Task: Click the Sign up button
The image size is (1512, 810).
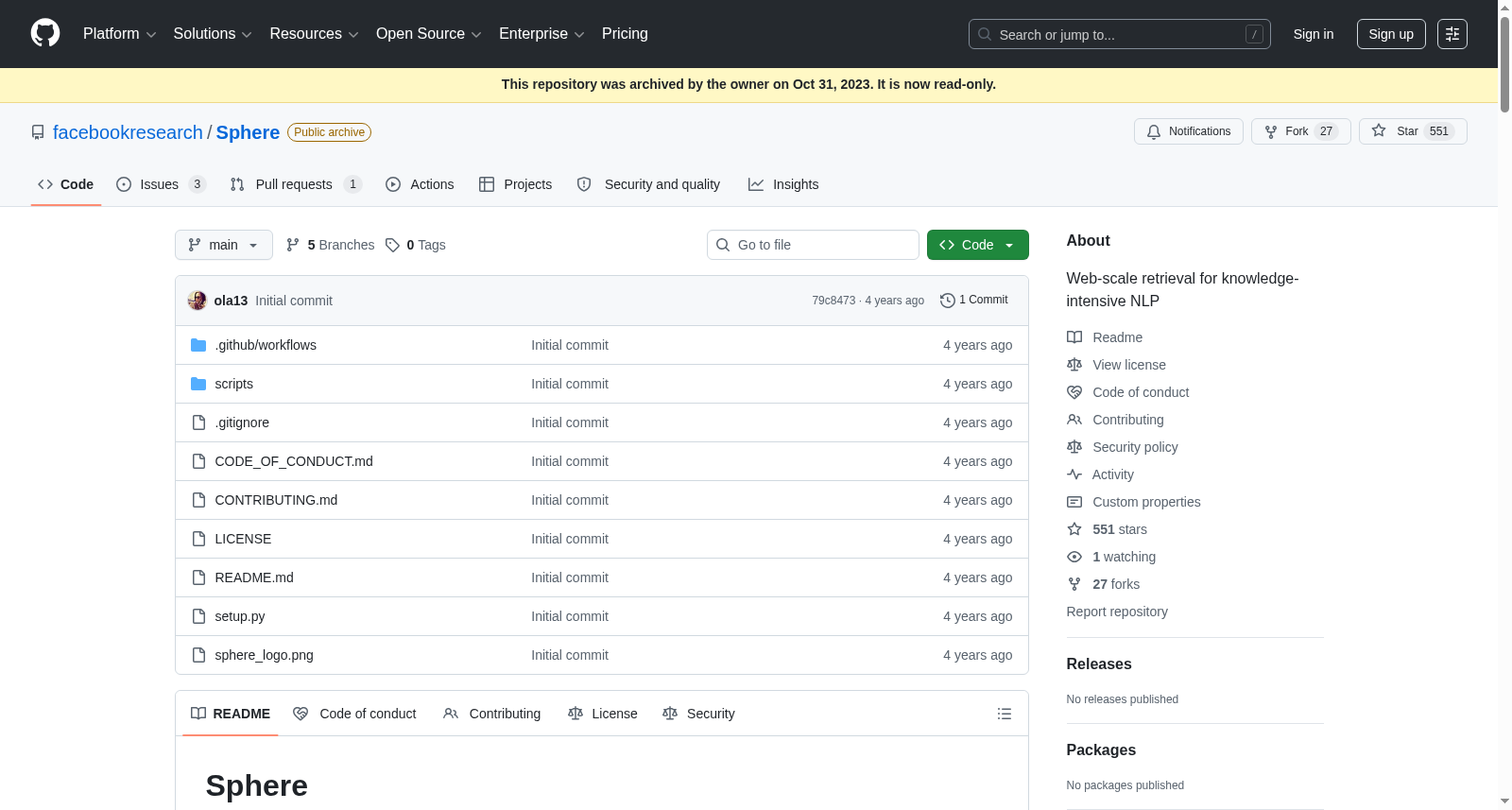Action: pyautogui.click(x=1391, y=34)
